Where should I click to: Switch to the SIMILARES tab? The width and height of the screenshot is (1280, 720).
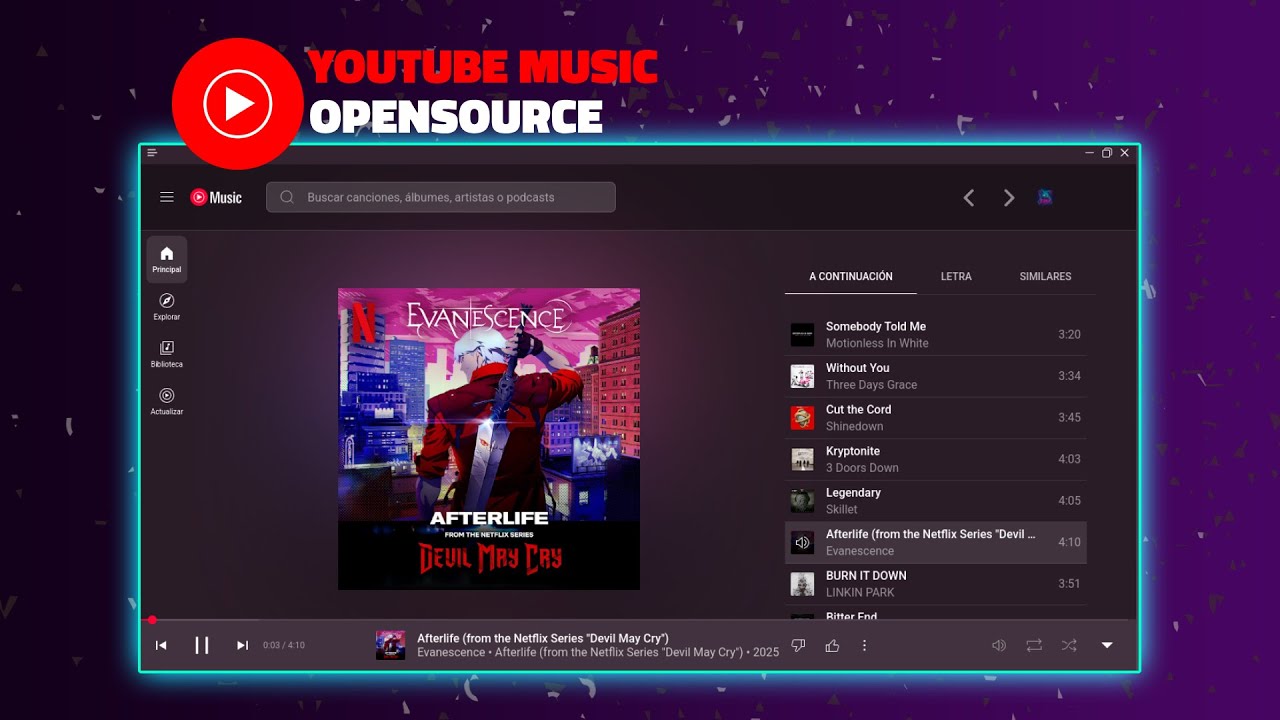pyautogui.click(x=1045, y=276)
